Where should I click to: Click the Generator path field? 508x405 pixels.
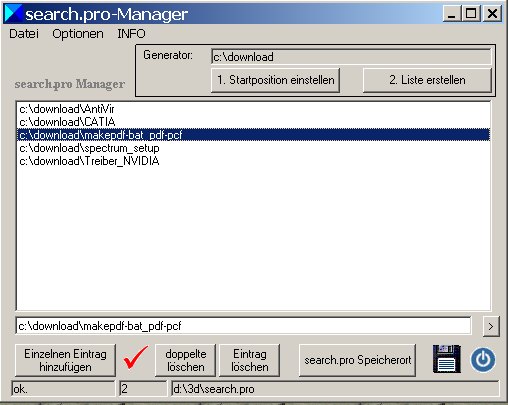point(351,57)
